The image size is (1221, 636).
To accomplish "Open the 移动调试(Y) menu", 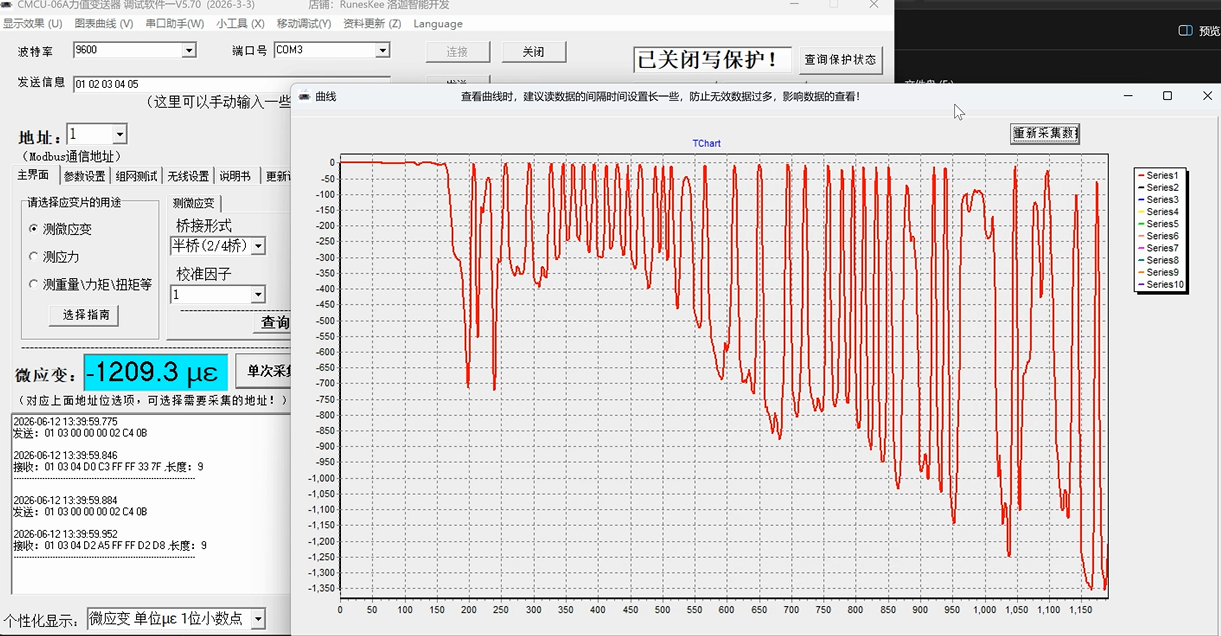I will [304, 23].
